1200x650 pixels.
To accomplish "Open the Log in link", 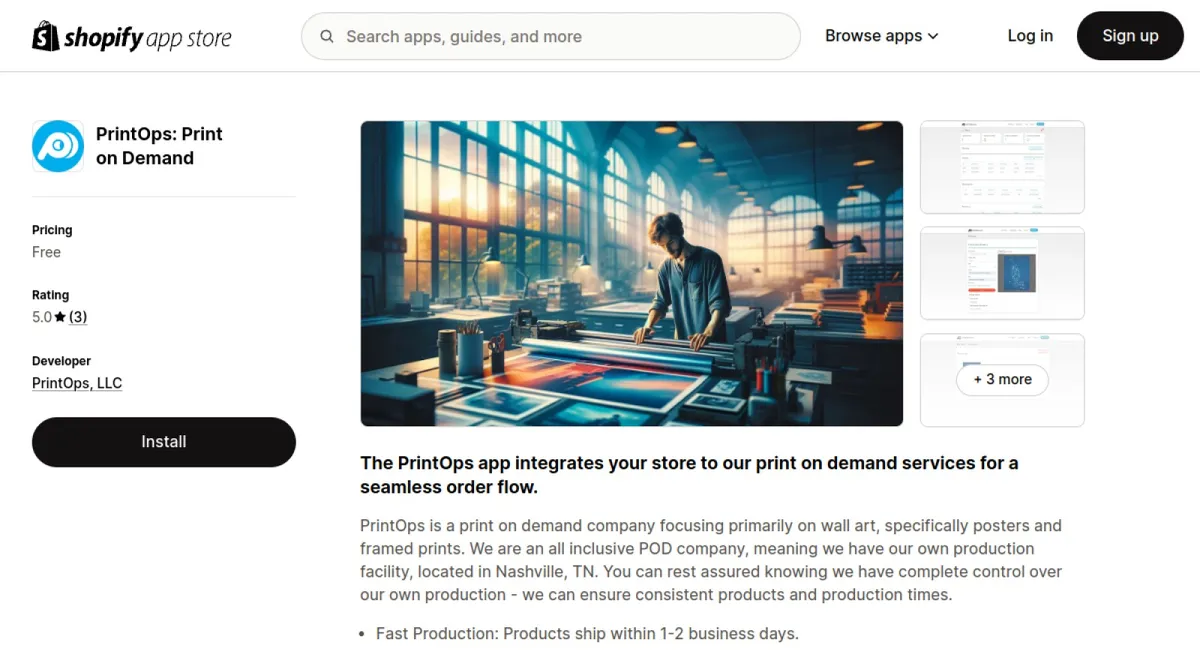I will tap(1030, 36).
